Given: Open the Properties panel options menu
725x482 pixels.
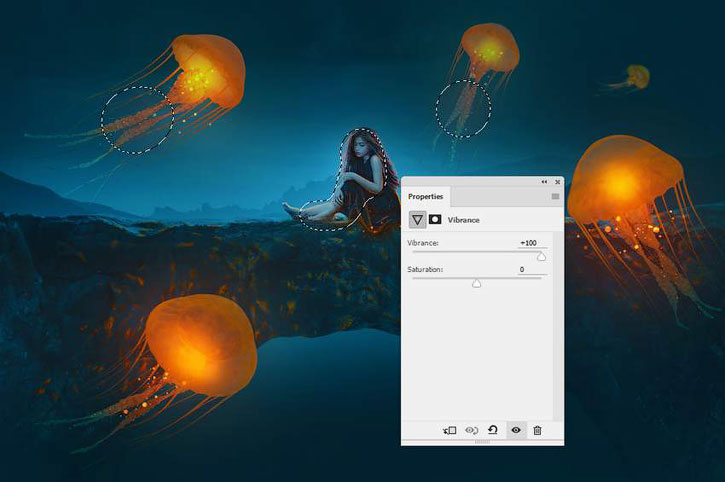Looking at the screenshot, I should pyautogui.click(x=555, y=197).
